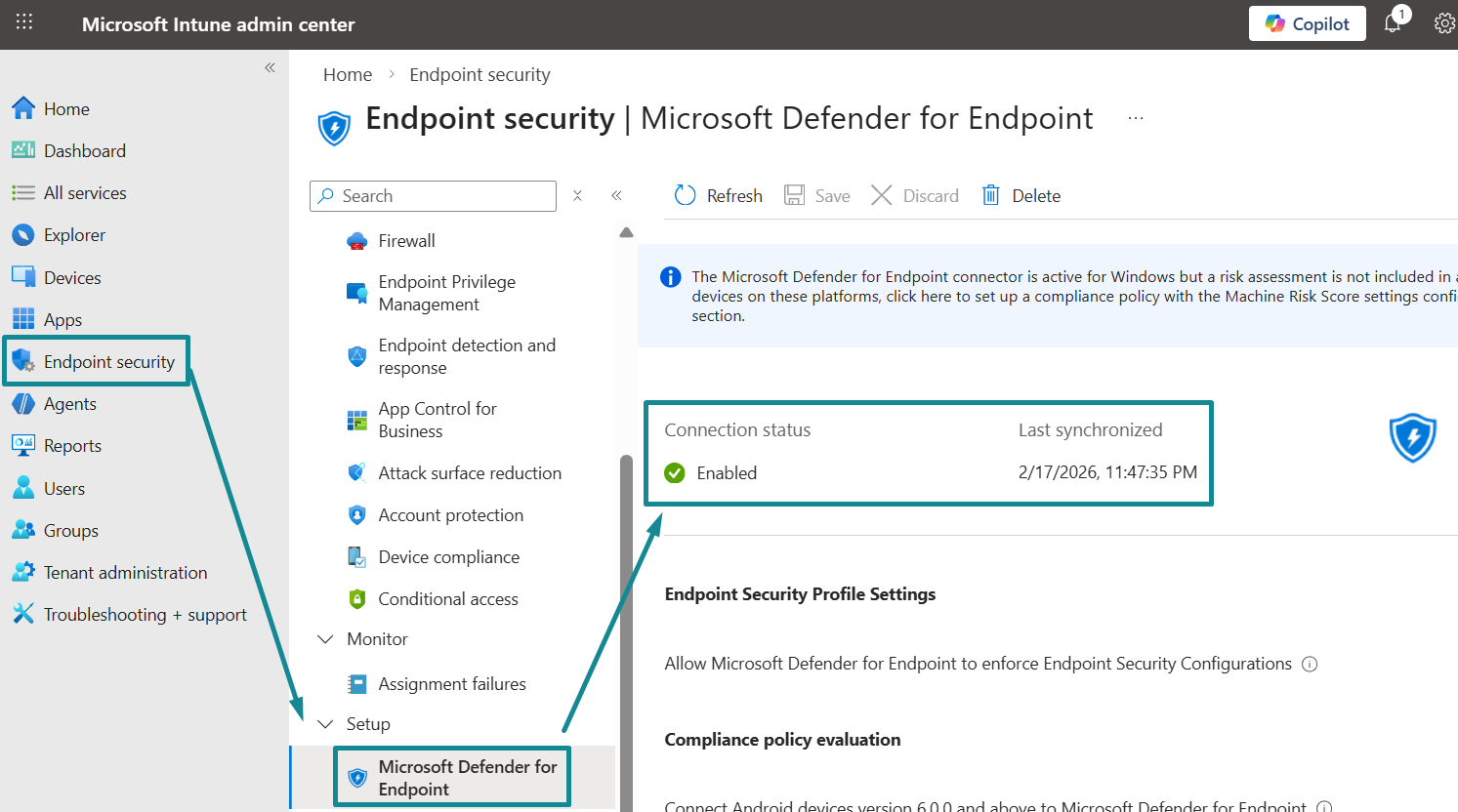Click the Refresh toolbar icon
This screenshot has width=1458, height=812.
click(x=685, y=195)
